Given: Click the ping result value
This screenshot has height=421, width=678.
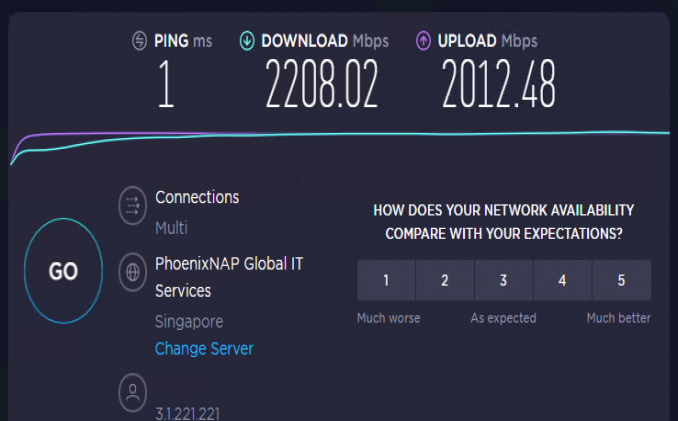Looking at the screenshot, I should (166, 88).
